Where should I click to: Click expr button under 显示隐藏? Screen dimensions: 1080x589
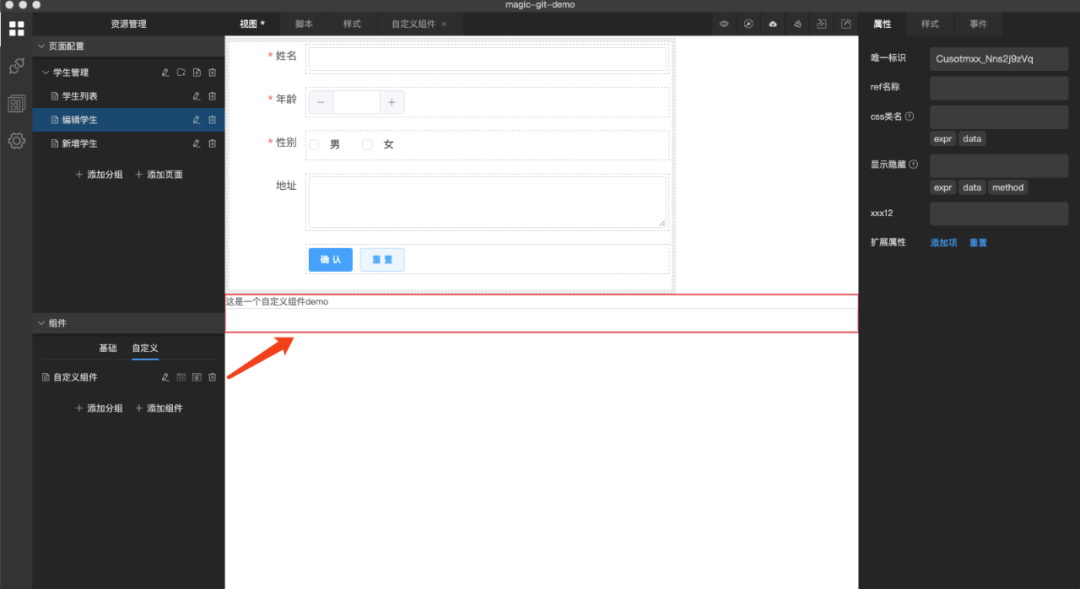click(943, 187)
